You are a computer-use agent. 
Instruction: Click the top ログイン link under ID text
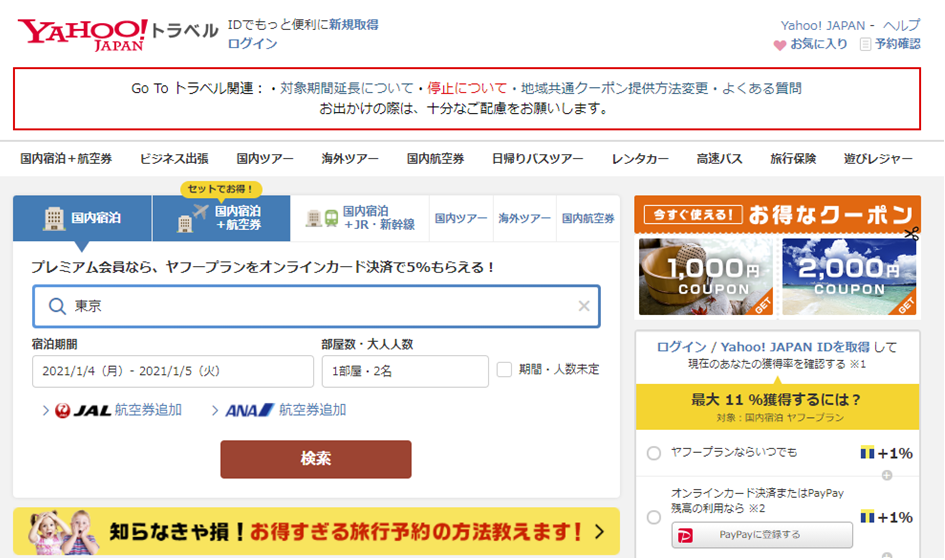pos(253,44)
